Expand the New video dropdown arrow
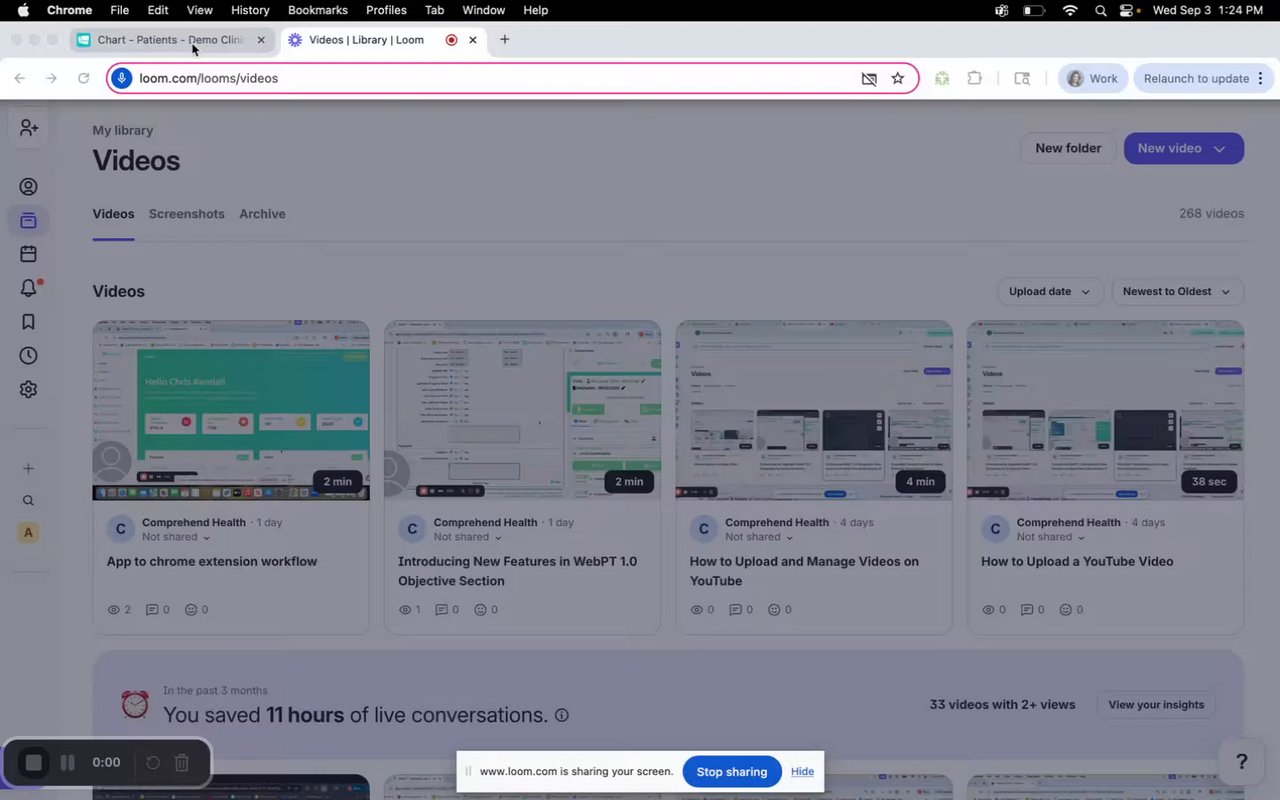Image resolution: width=1280 pixels, height=800 pixels. pos(1220,149)
